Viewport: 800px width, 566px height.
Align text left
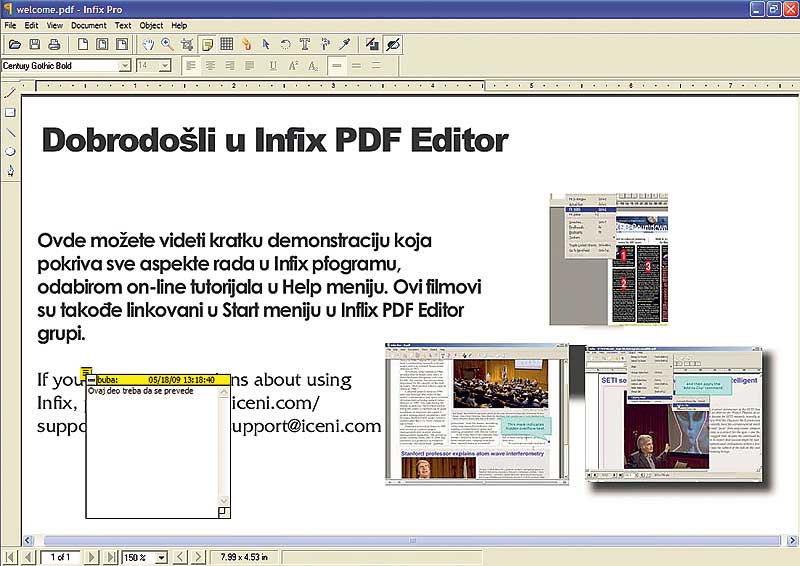(x=190, y=66)
